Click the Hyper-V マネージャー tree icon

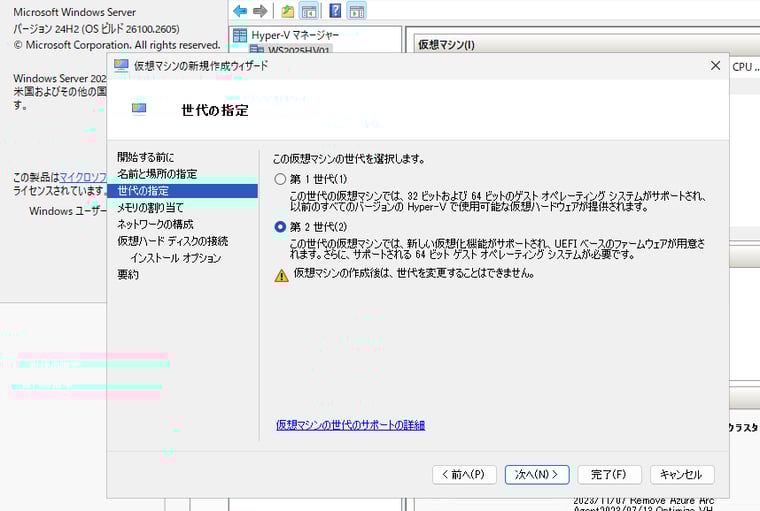240,35
